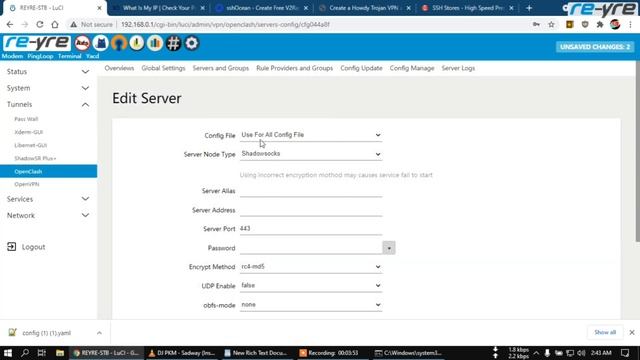
Task: Open the blue cat icon in header
Action: coord(100,43)
